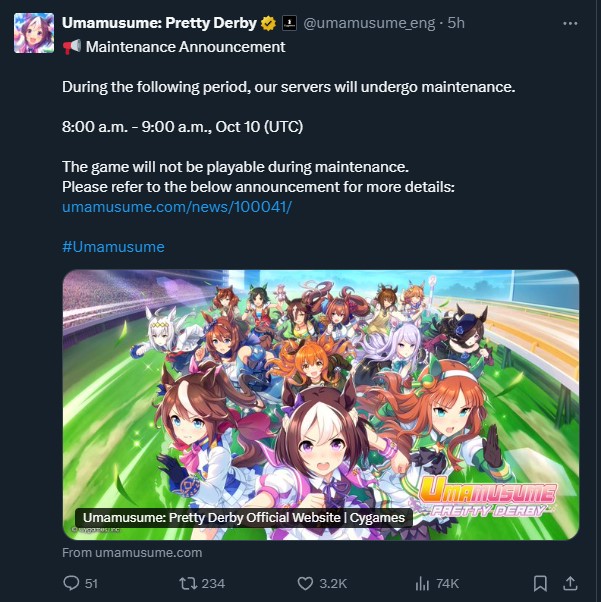Click the Official Website | Cygames card caption
The image size is (601, 602).
click(x=244, y=518)
